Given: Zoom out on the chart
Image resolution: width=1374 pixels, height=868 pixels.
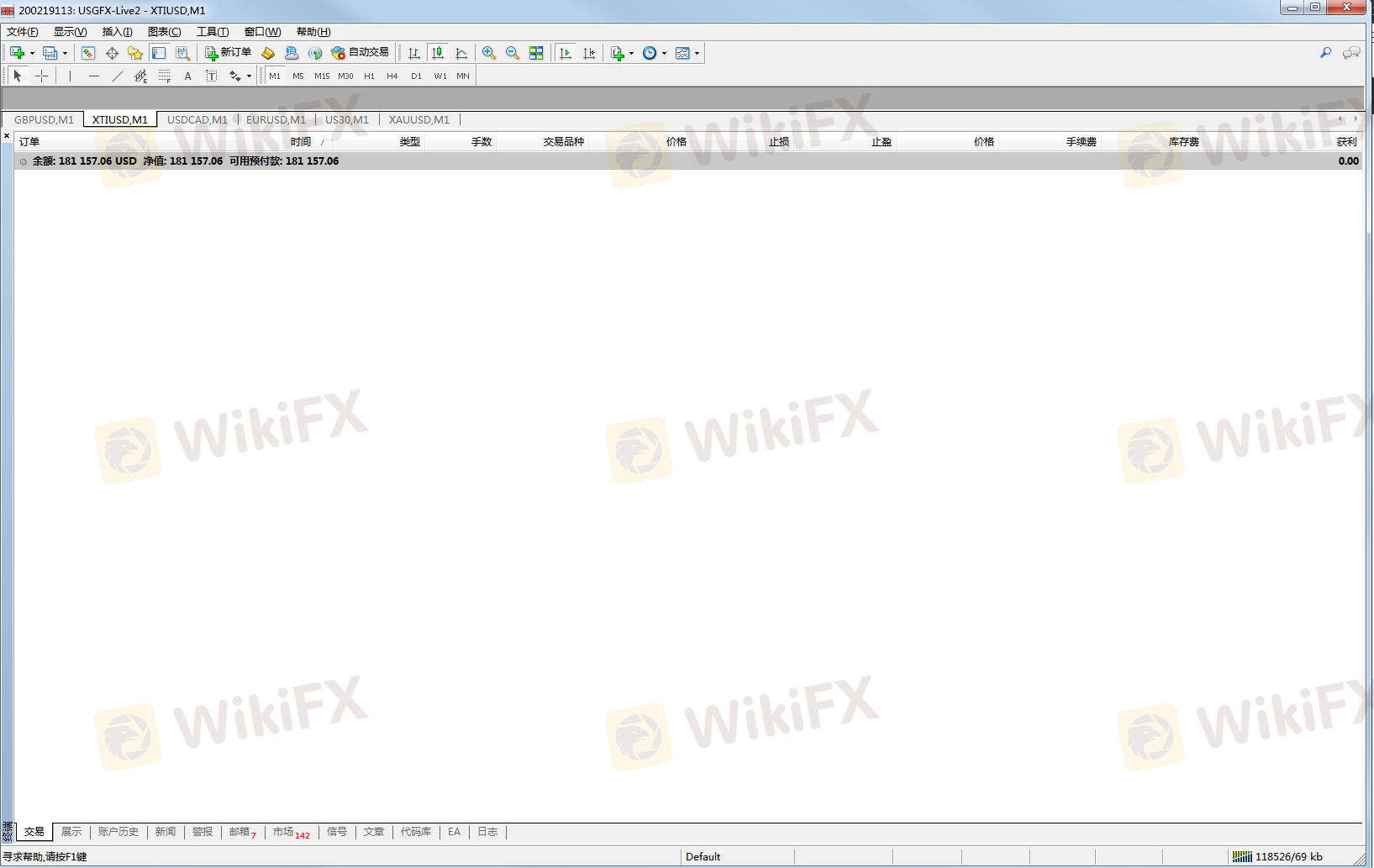Looking at the screenshot, I should (513, 53).
